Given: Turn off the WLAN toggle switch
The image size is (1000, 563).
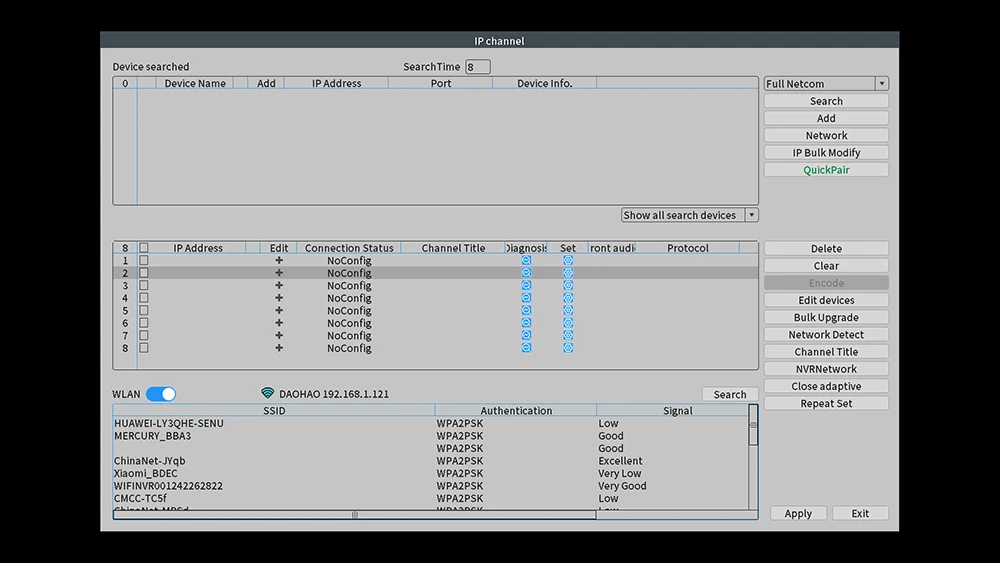Looking at the screenshot, I should click(x=161, y=394).
